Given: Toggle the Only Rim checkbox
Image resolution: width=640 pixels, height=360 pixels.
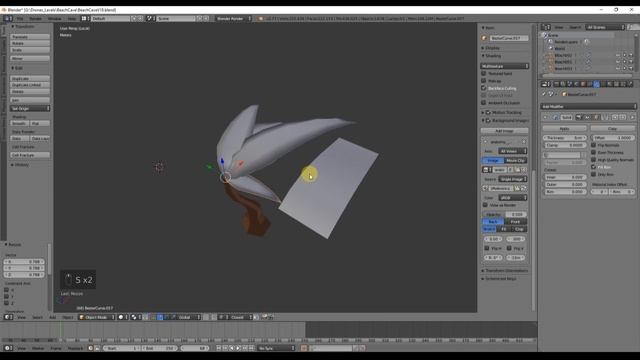Looking at the screenshot, I should click(593, 174).
